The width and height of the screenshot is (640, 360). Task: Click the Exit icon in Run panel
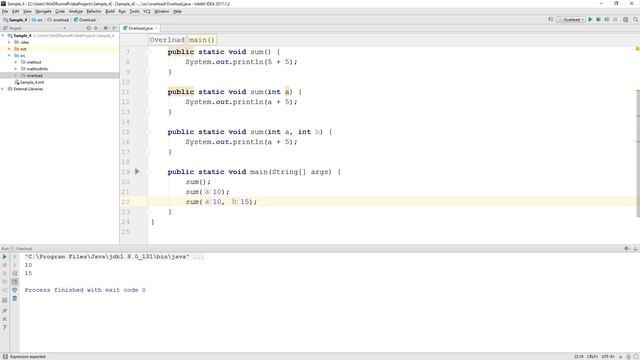[x=4, y=290]
